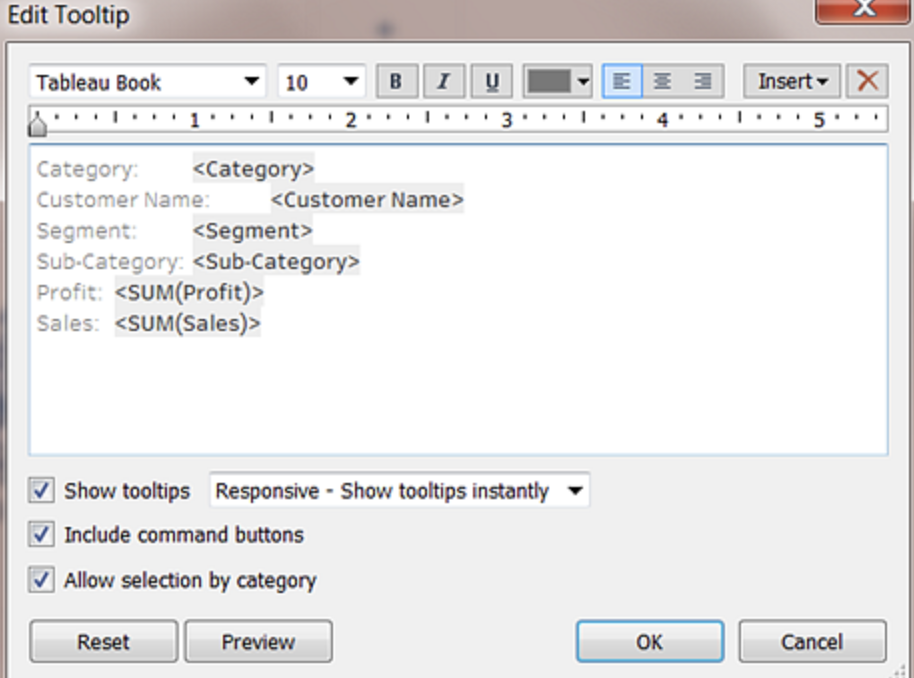Clear tooltip with red X button
This screenshot has height=678, width=914.
867,81
